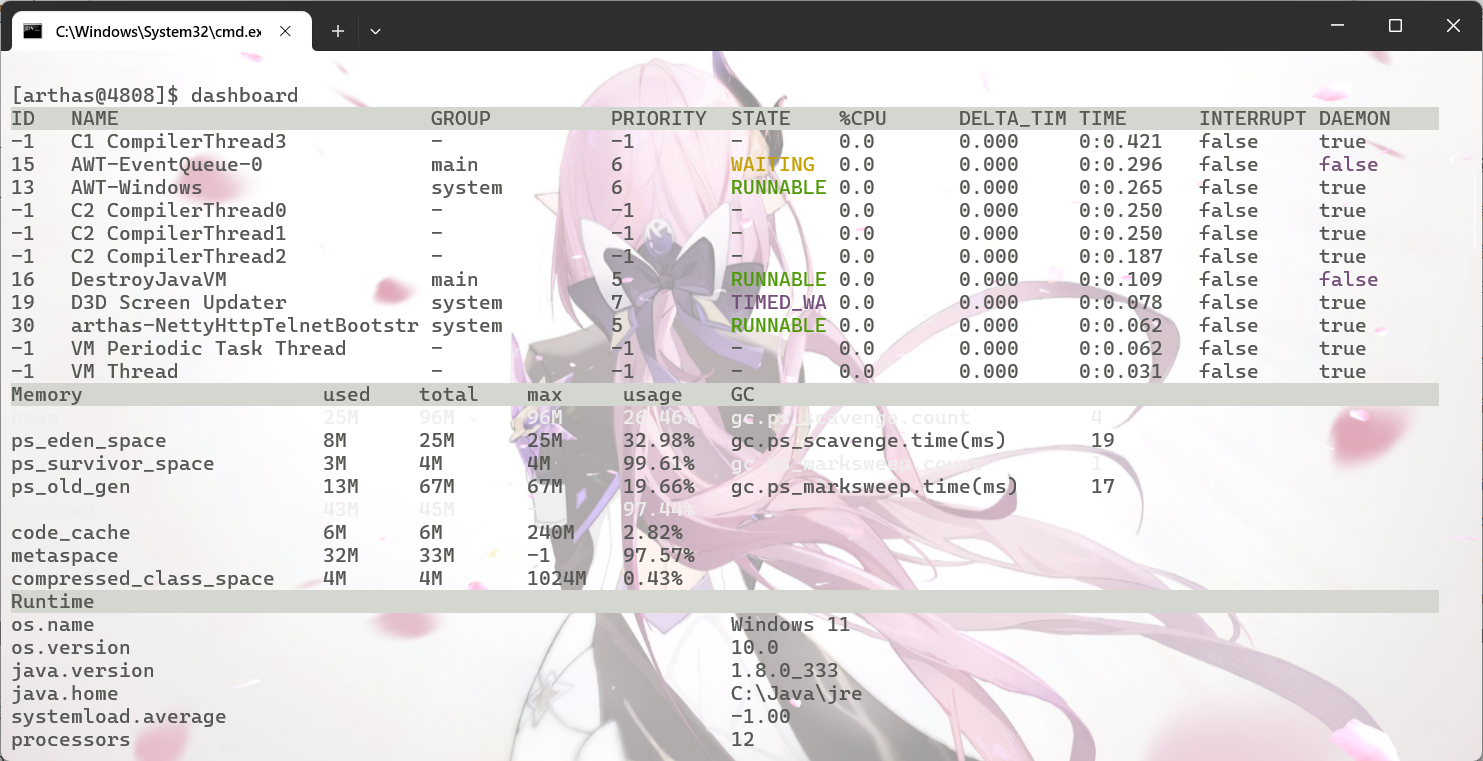Click the STATE column header

[761, 119]
